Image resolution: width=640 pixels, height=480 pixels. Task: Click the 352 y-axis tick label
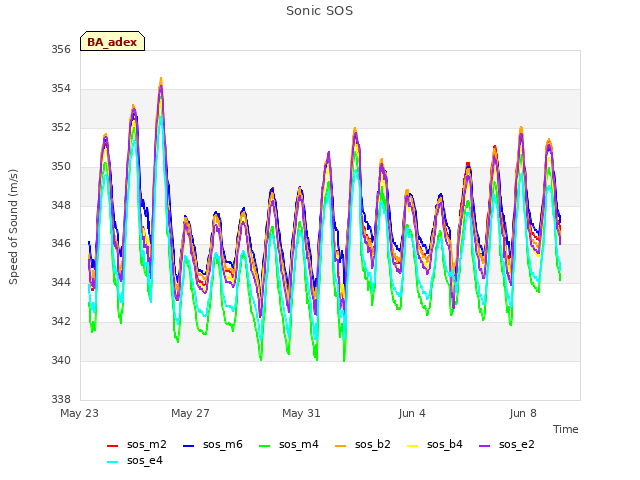click(61, 128)
